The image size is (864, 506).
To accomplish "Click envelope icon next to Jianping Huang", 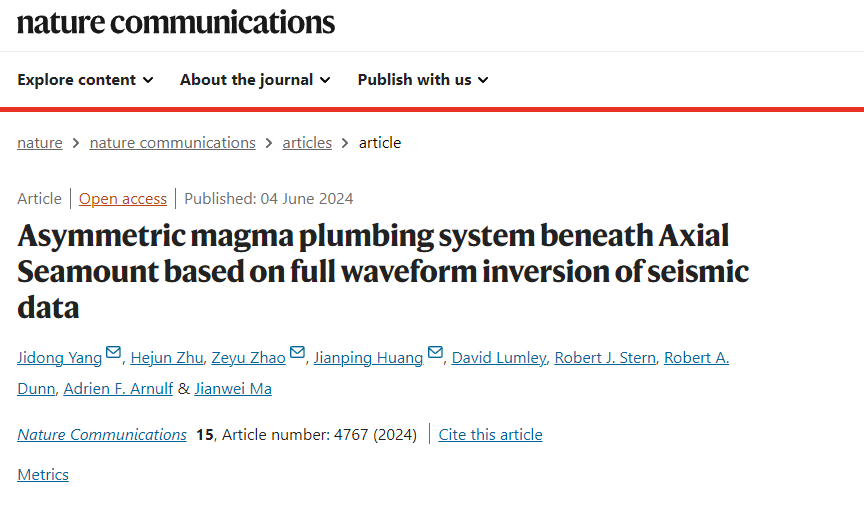I will coord(435,353).
